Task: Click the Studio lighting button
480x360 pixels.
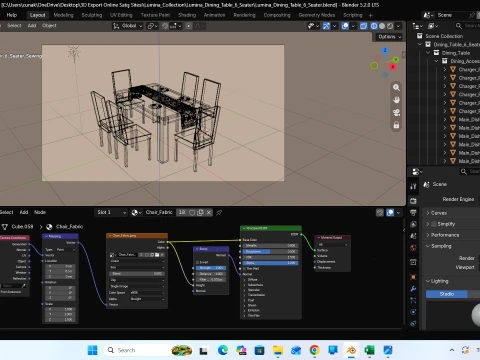Action: tap(447, 294)
